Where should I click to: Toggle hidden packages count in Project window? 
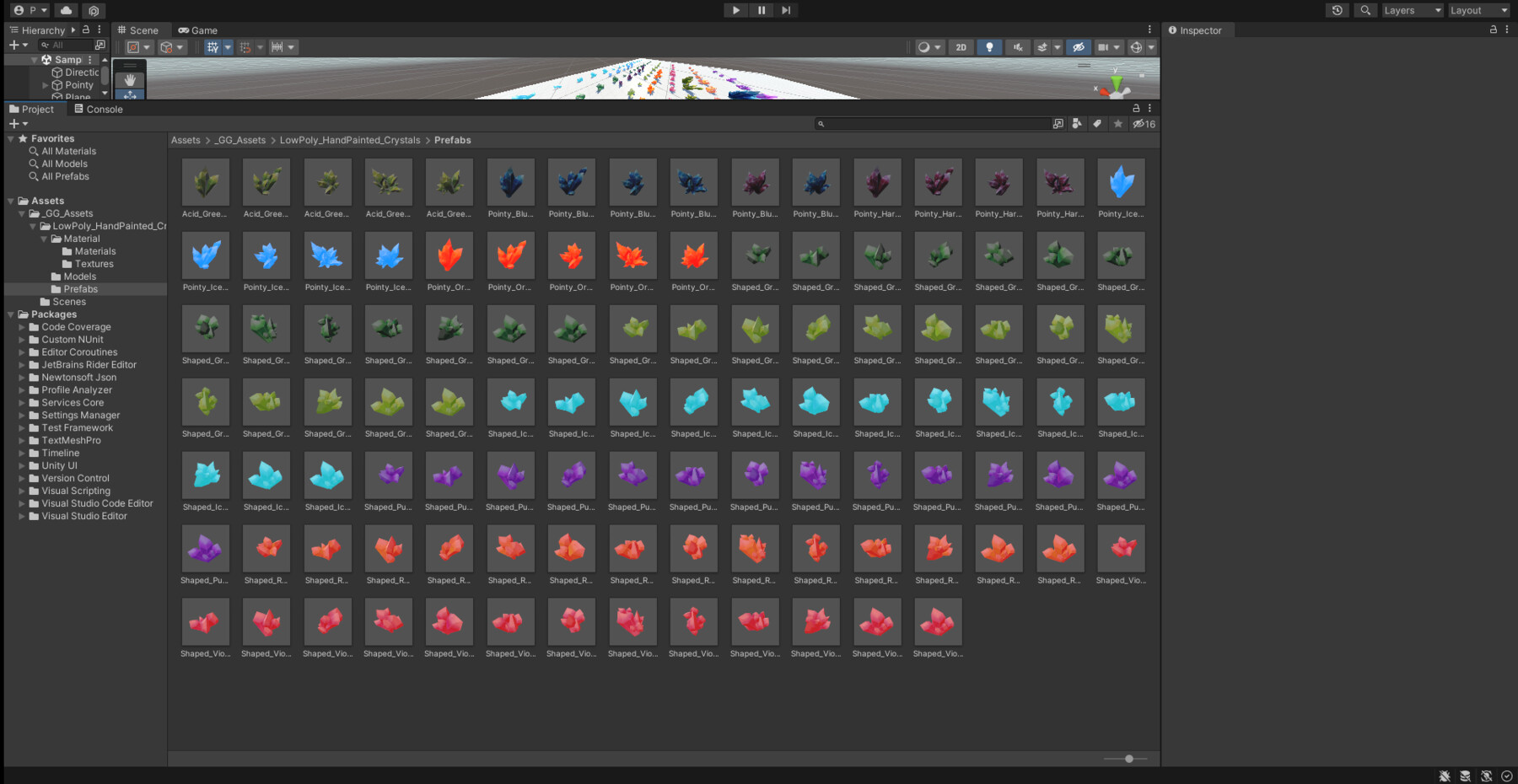[1144, 123]
